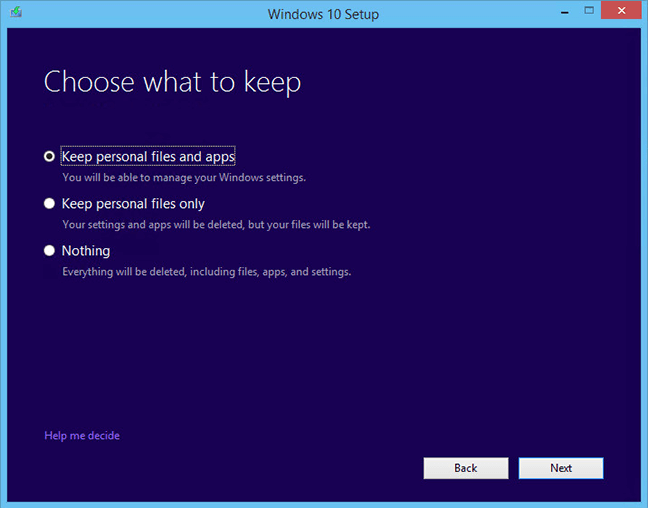This screenshot has width=648, height=508.
Task: Minimize the Windows 10 Setup window
Action: (x=565, y=13)
